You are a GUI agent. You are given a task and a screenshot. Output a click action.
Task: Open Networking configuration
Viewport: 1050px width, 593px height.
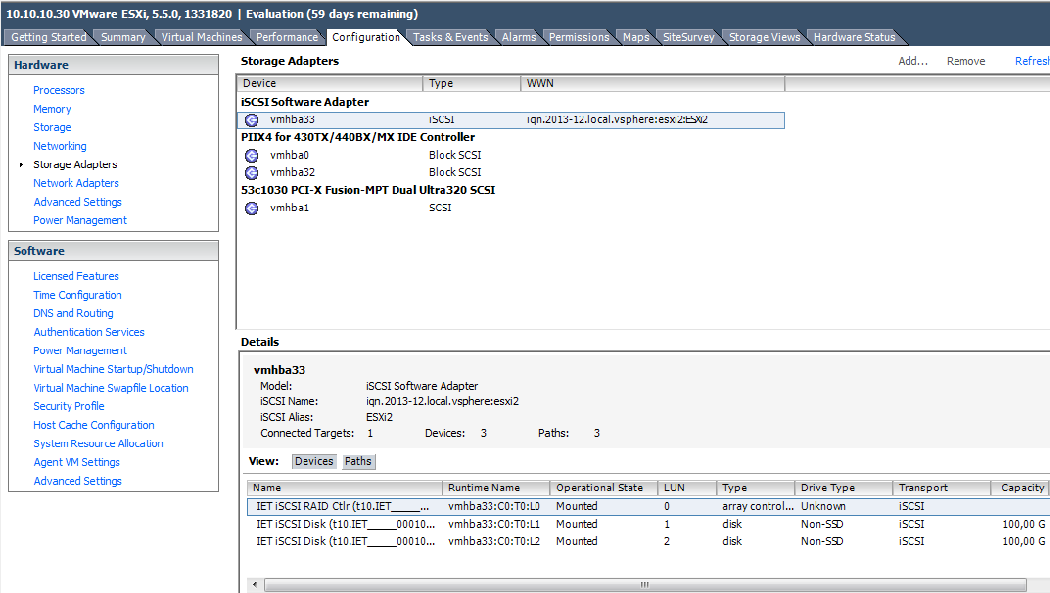[x=60, y=146]
